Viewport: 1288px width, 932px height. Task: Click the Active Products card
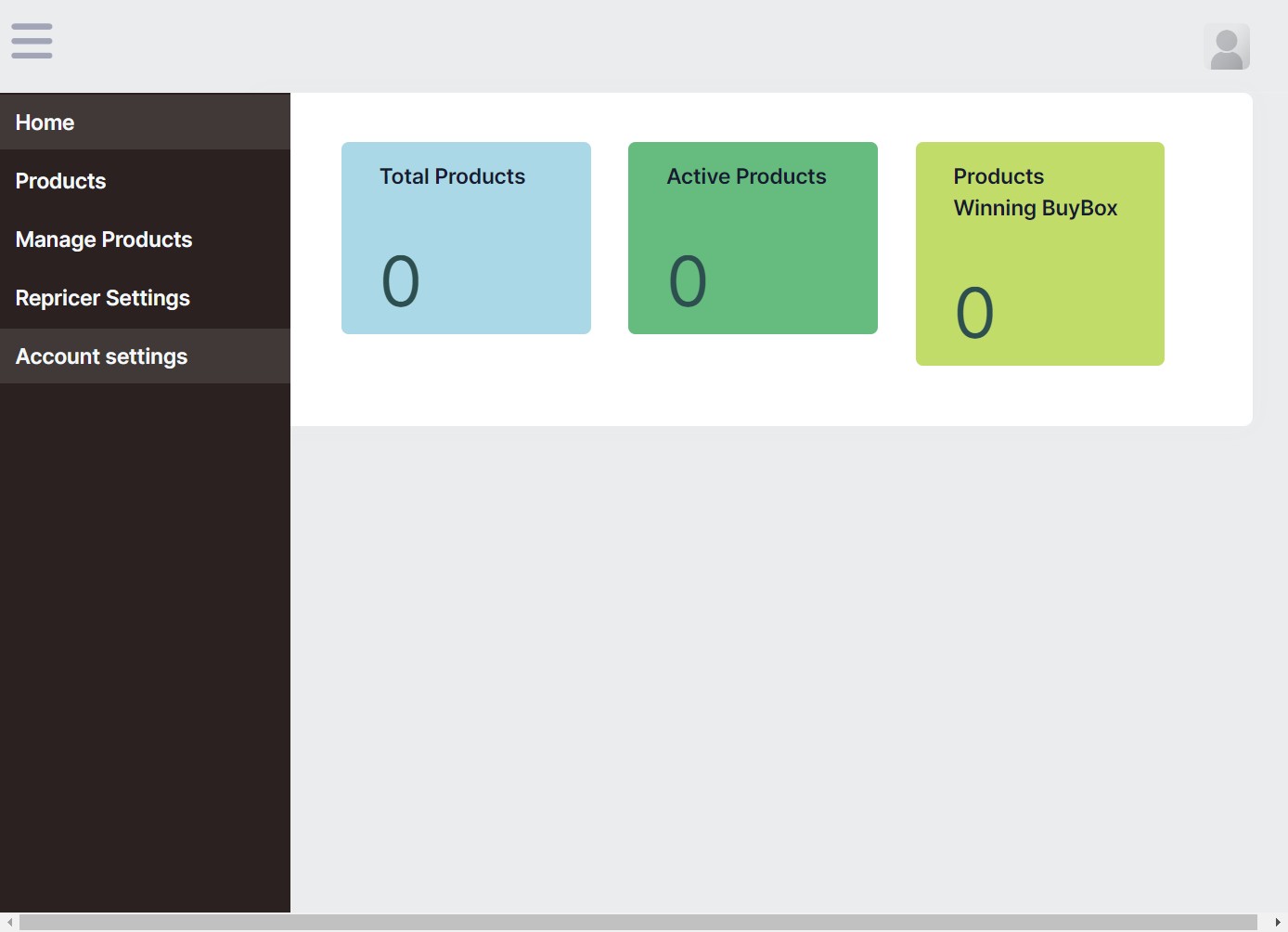coord(753,238)
